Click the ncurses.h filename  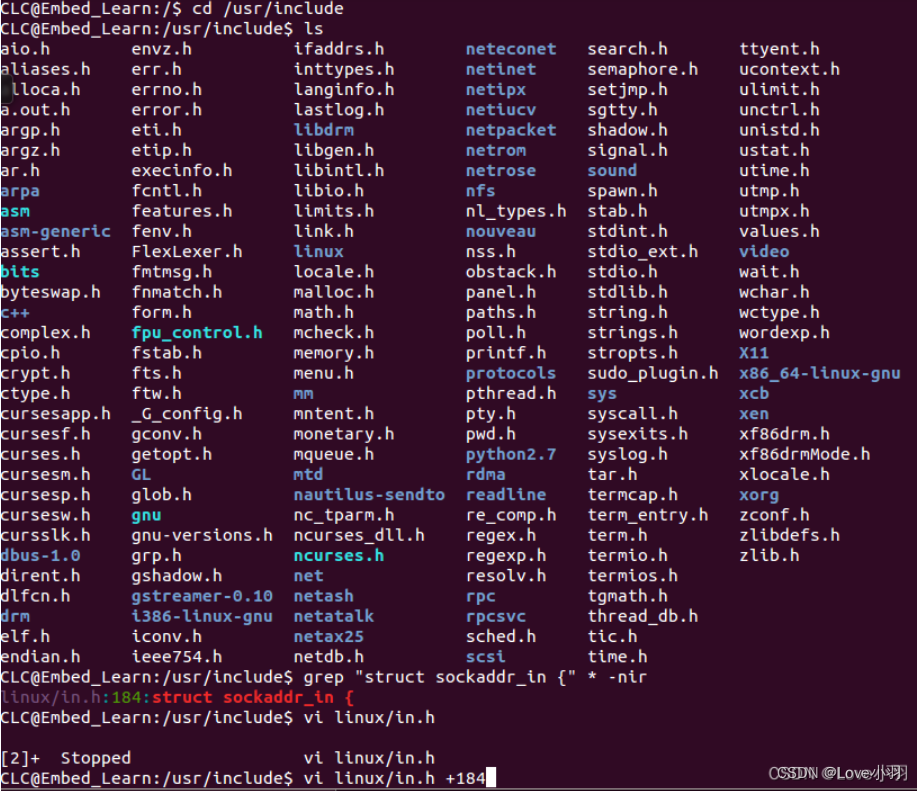pos(336,555)
